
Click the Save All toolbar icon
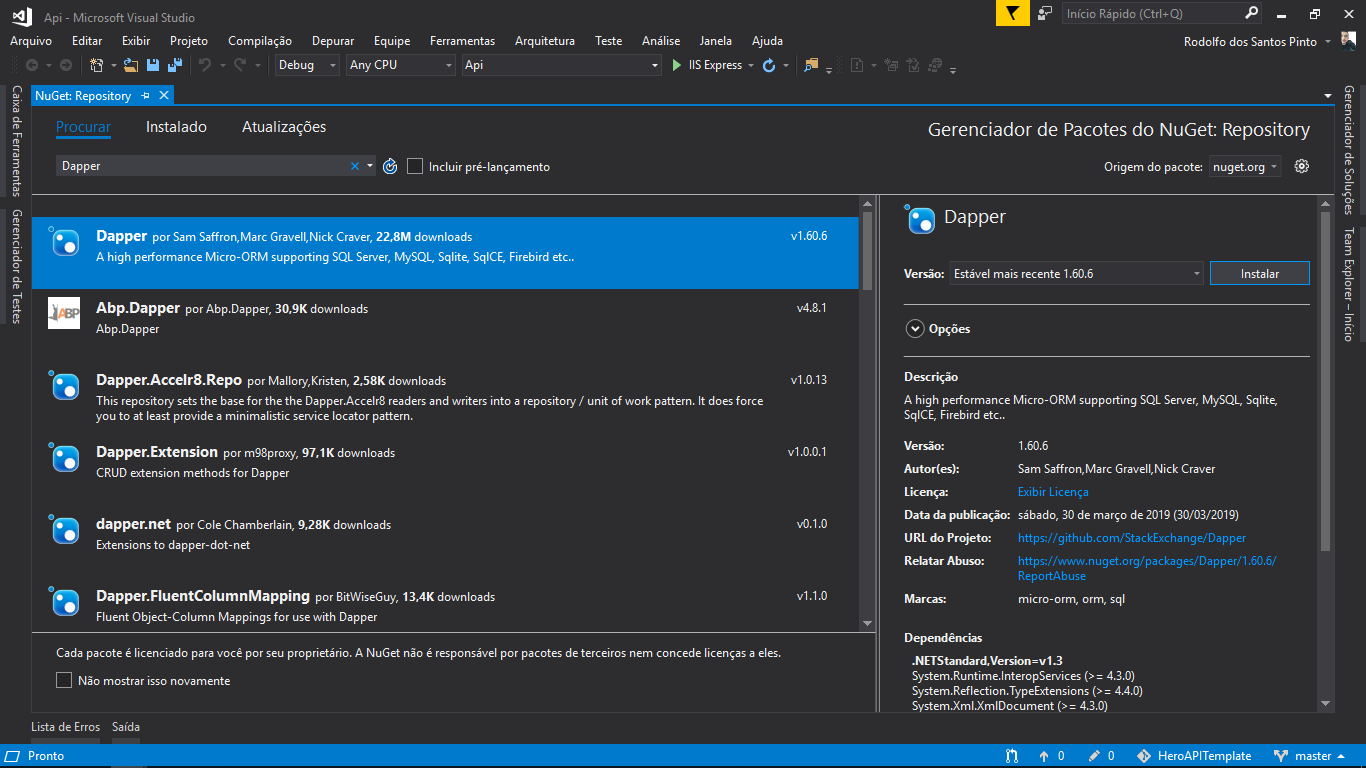(x=174, y=65)
